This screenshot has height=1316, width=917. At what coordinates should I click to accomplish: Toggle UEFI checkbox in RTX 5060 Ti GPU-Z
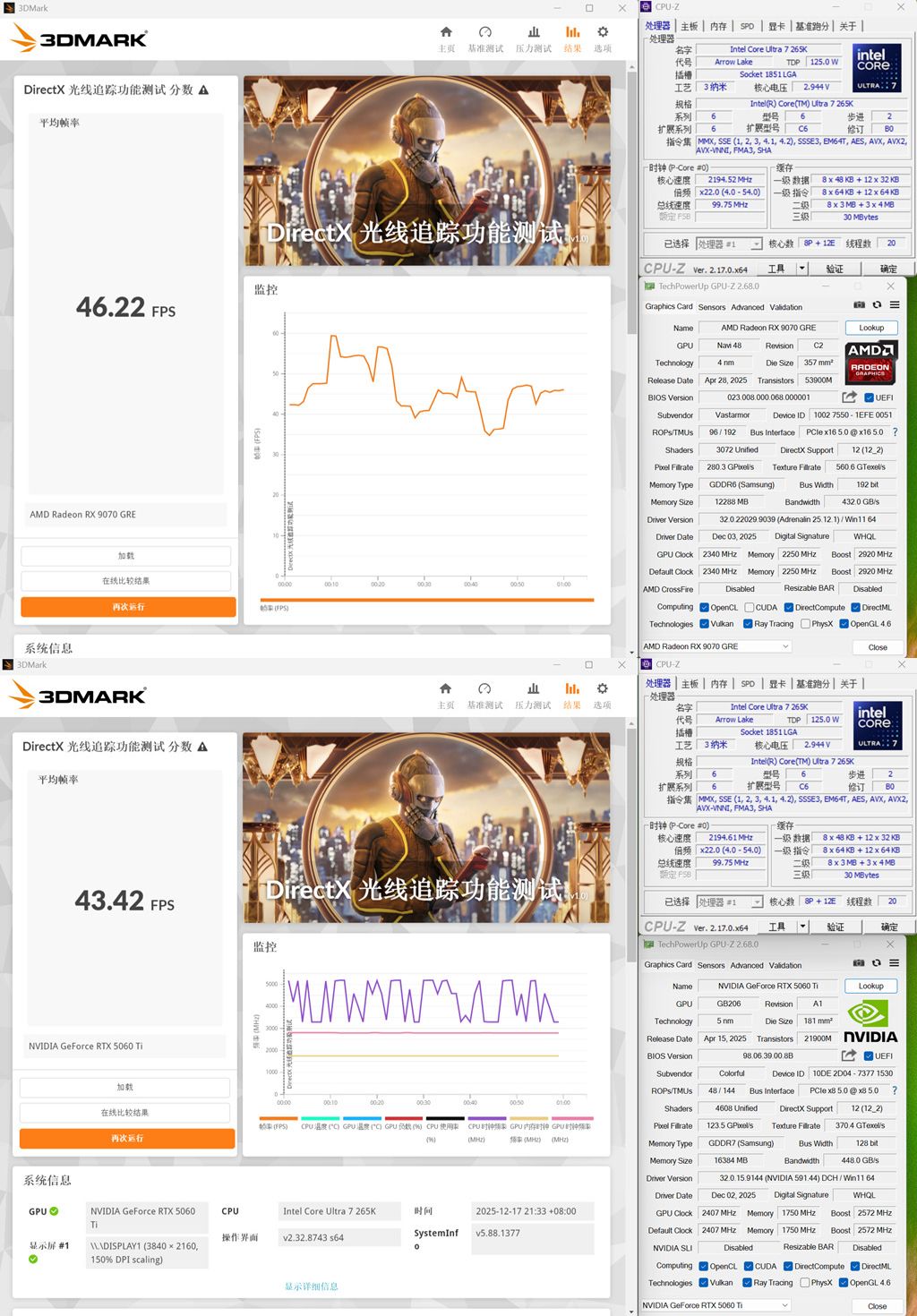click(868, 1055)
